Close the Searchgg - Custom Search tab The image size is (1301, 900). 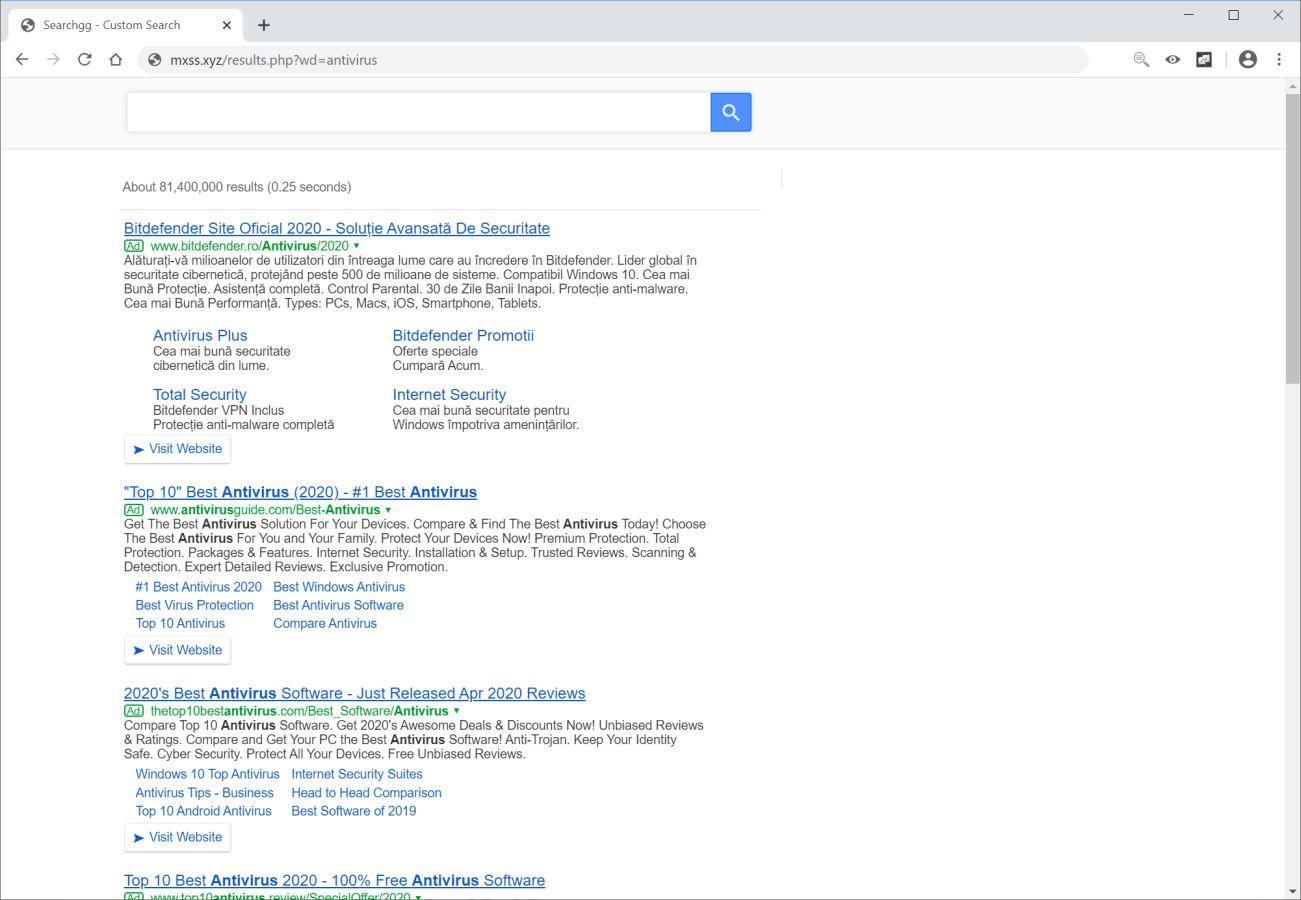(x=227, y=25)
